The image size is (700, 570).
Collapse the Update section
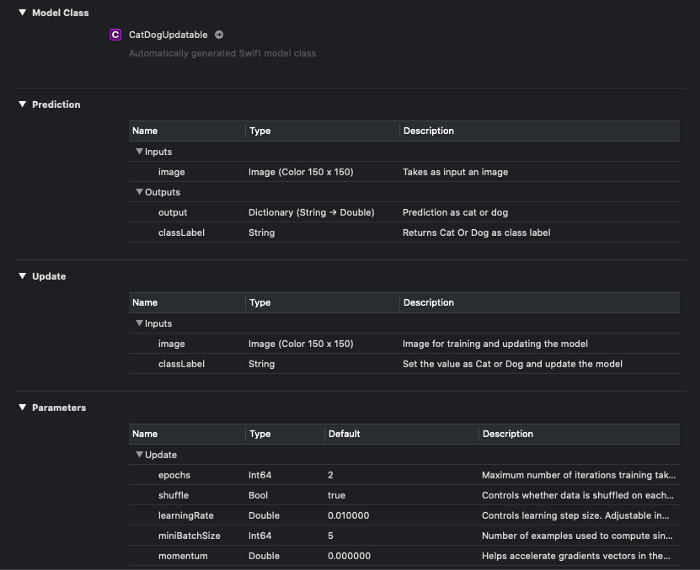click(x=22, y=276)
